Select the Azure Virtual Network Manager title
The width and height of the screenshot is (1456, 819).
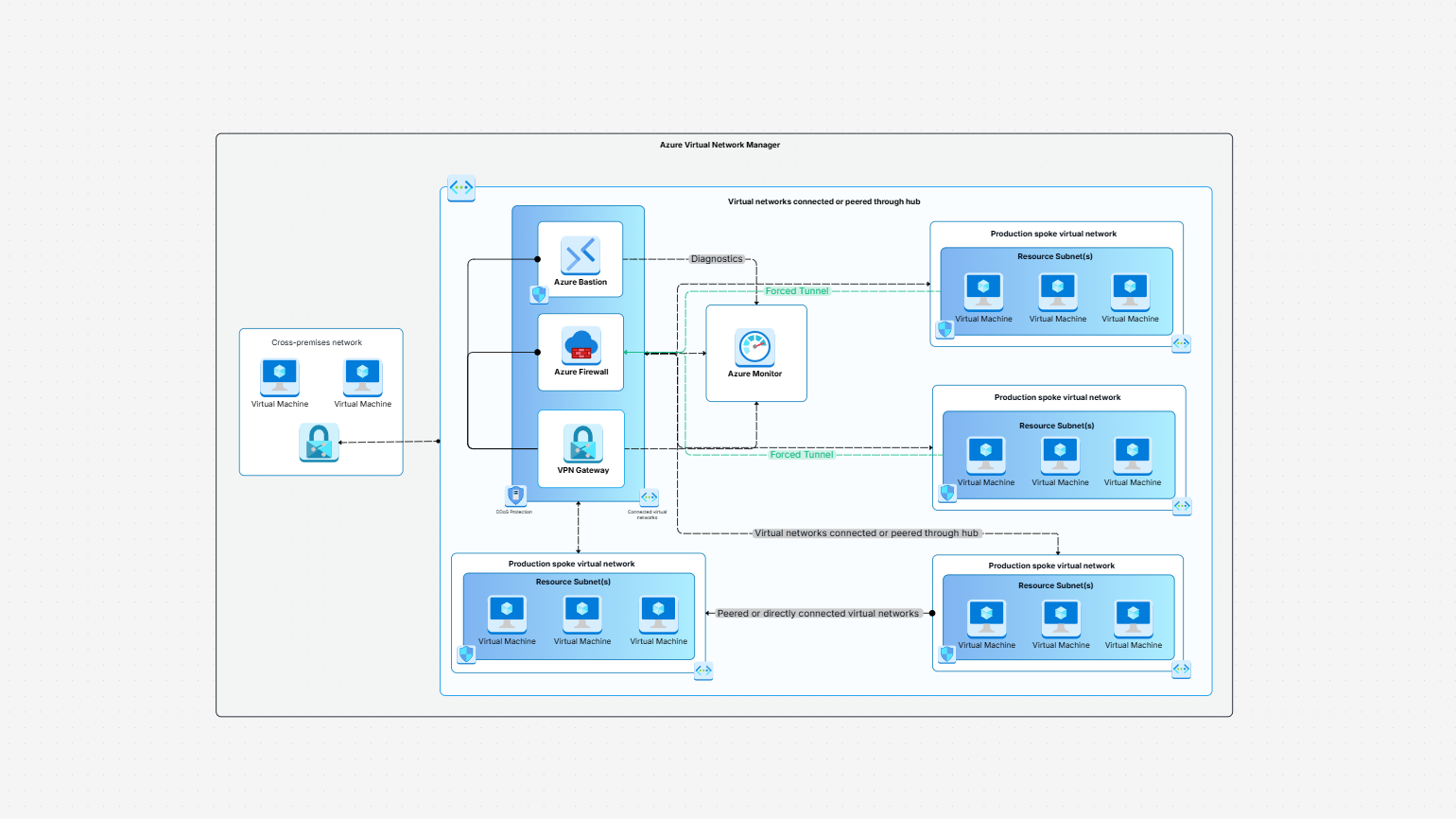[x=719, y=145]
